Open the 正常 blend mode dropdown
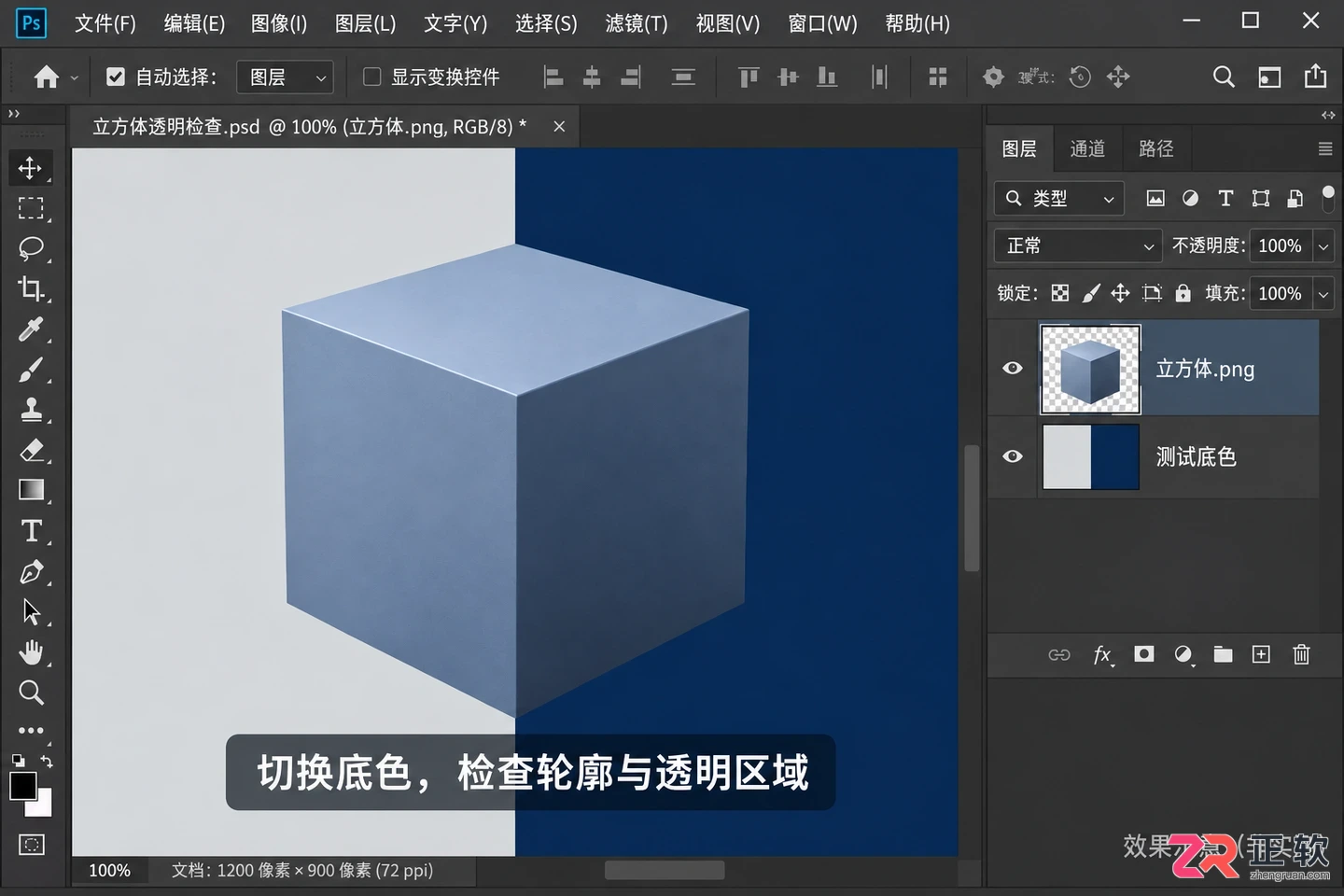1344x896 pixels. pyautogui.click(x=1077, y=245)
